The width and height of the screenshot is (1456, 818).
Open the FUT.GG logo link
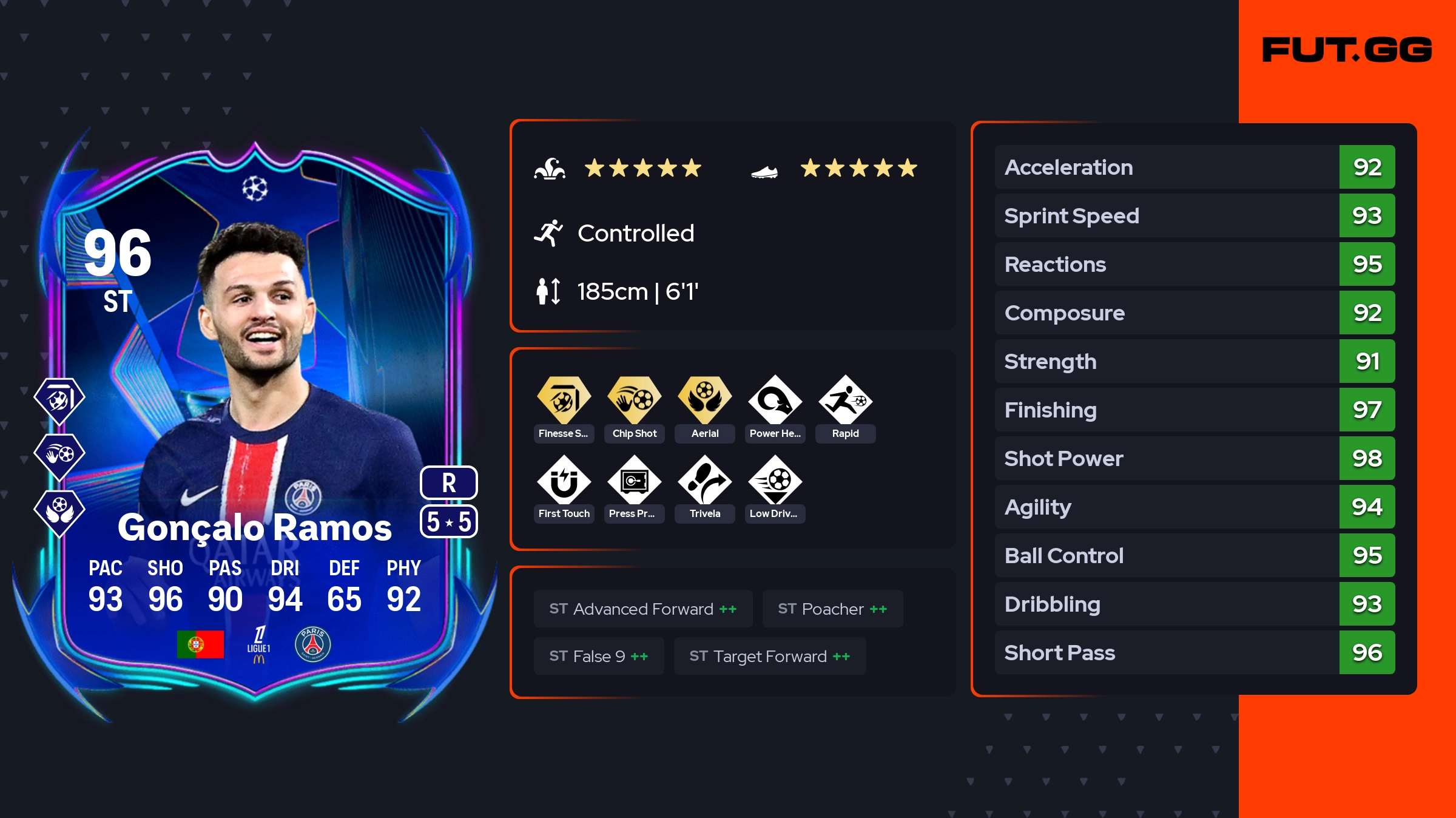pyautogui.click(x=1347, y=50)
